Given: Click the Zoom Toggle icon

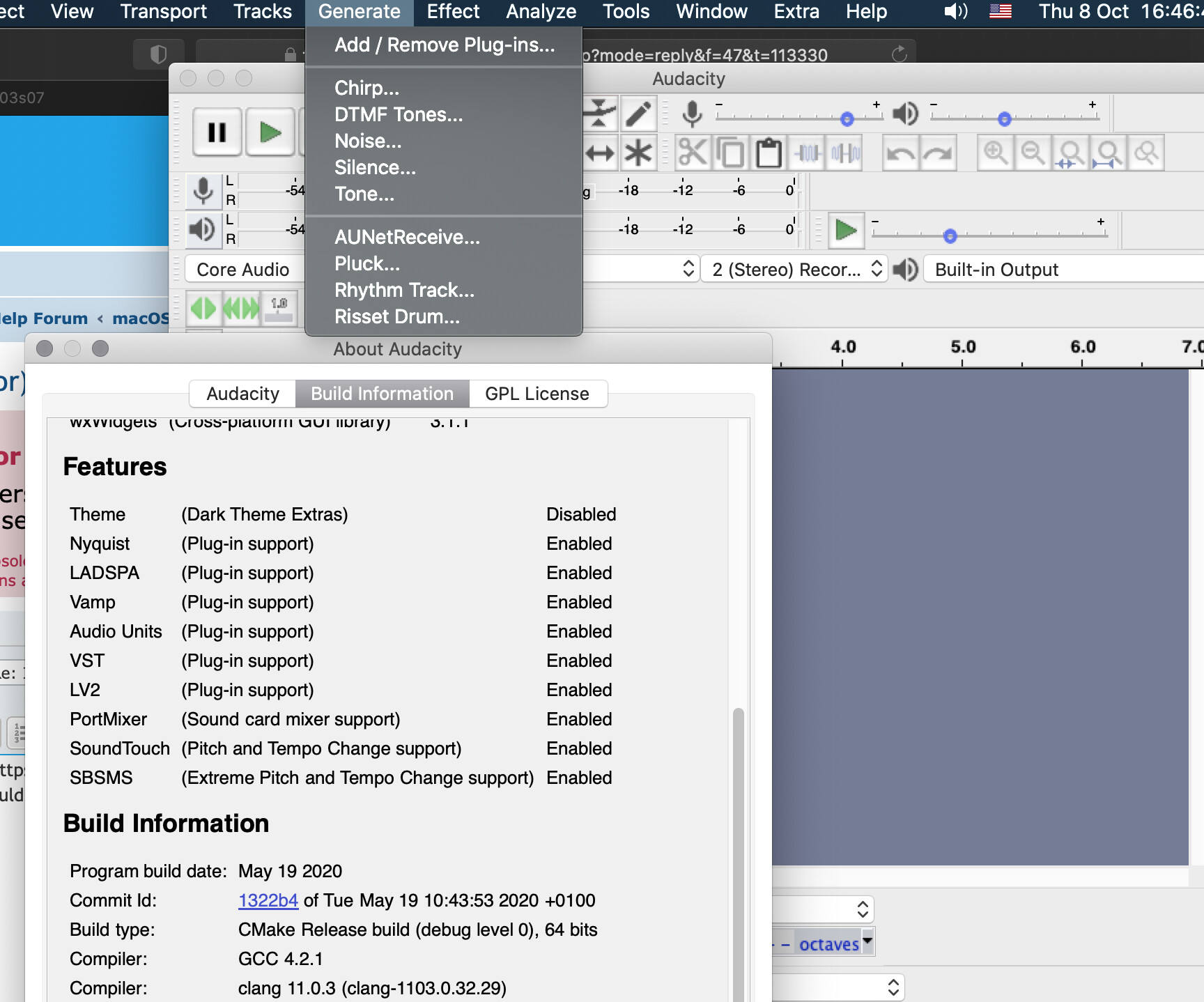Looking at the screenshot, I should point(1146,153).
